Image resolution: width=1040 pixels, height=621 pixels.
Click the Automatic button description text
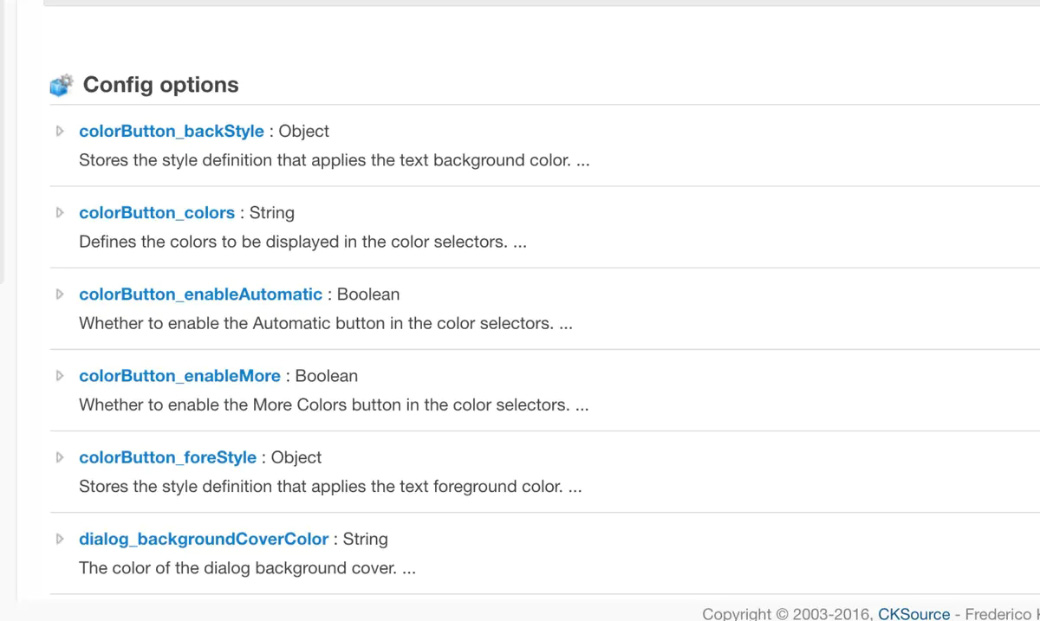325,324
